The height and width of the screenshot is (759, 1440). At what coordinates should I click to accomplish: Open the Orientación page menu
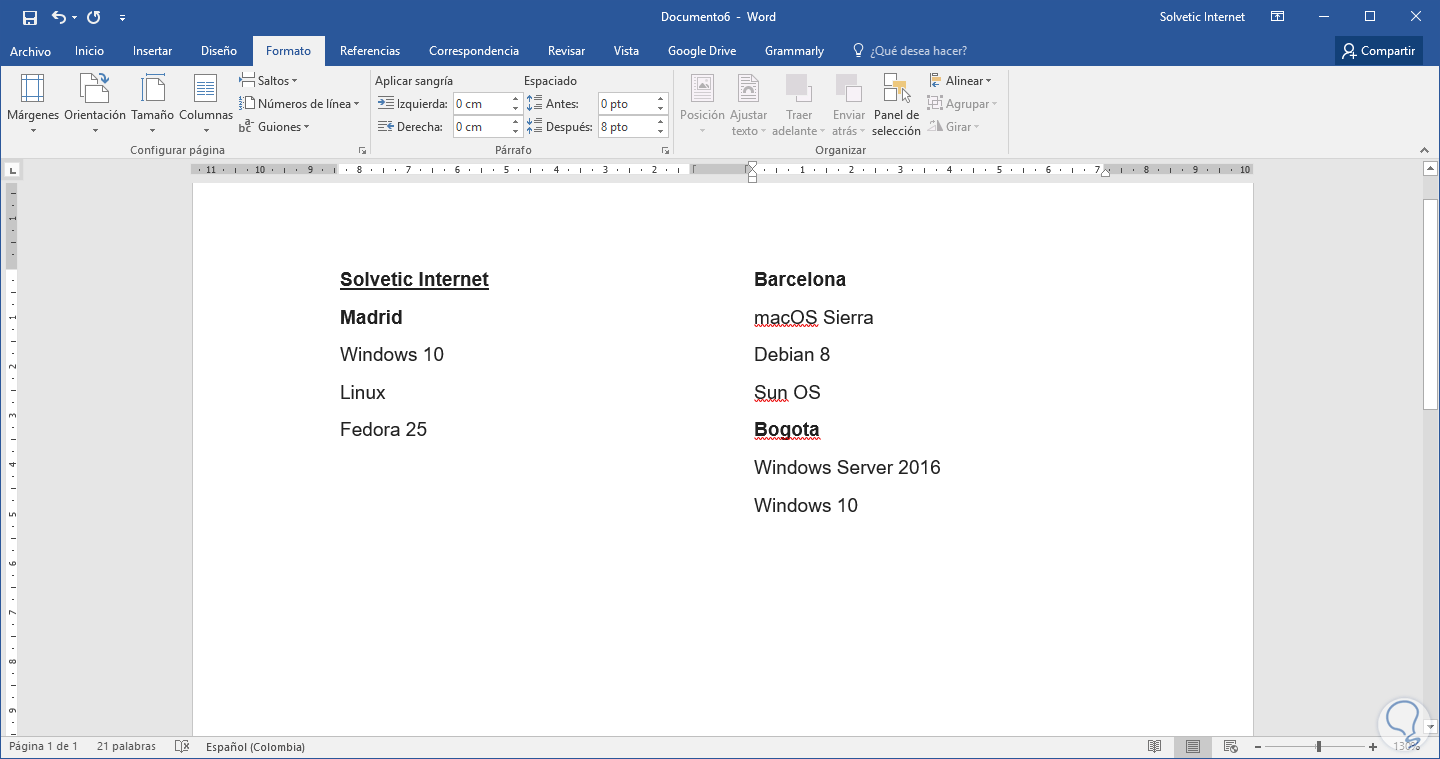pos(95,104)
